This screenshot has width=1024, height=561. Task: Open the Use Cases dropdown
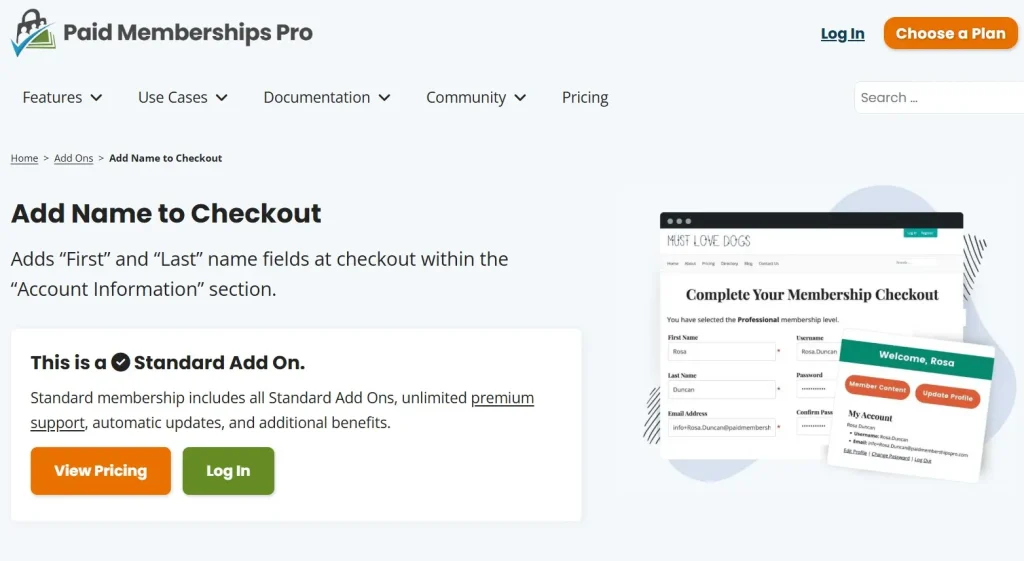point(183,98)
